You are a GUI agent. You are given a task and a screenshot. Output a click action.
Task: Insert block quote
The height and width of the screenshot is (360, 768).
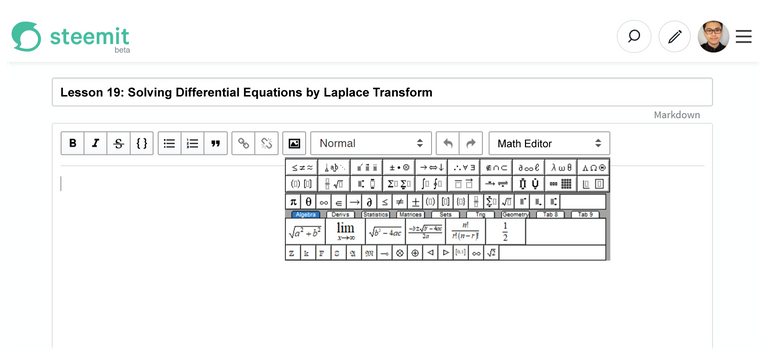(x=216, y=144)
